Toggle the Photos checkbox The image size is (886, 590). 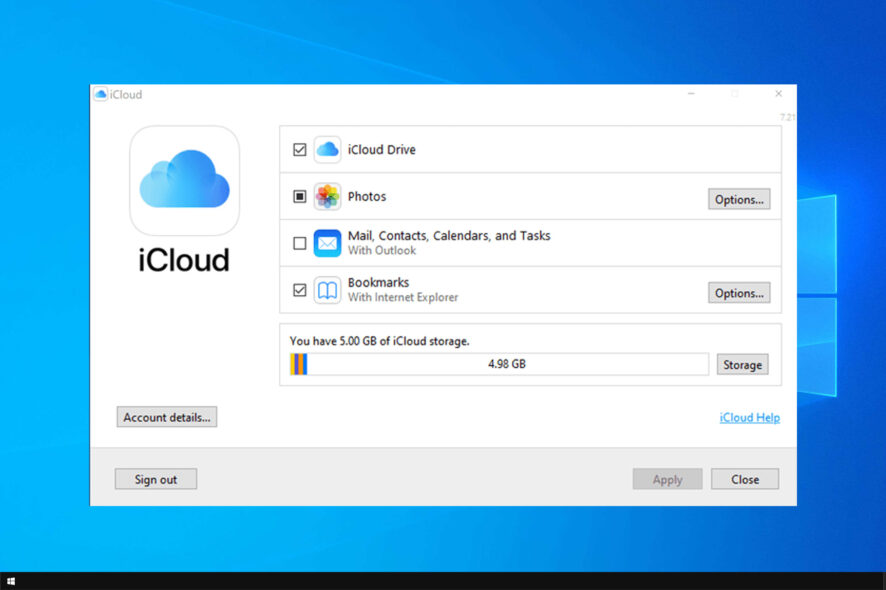[x=299, y=197]
